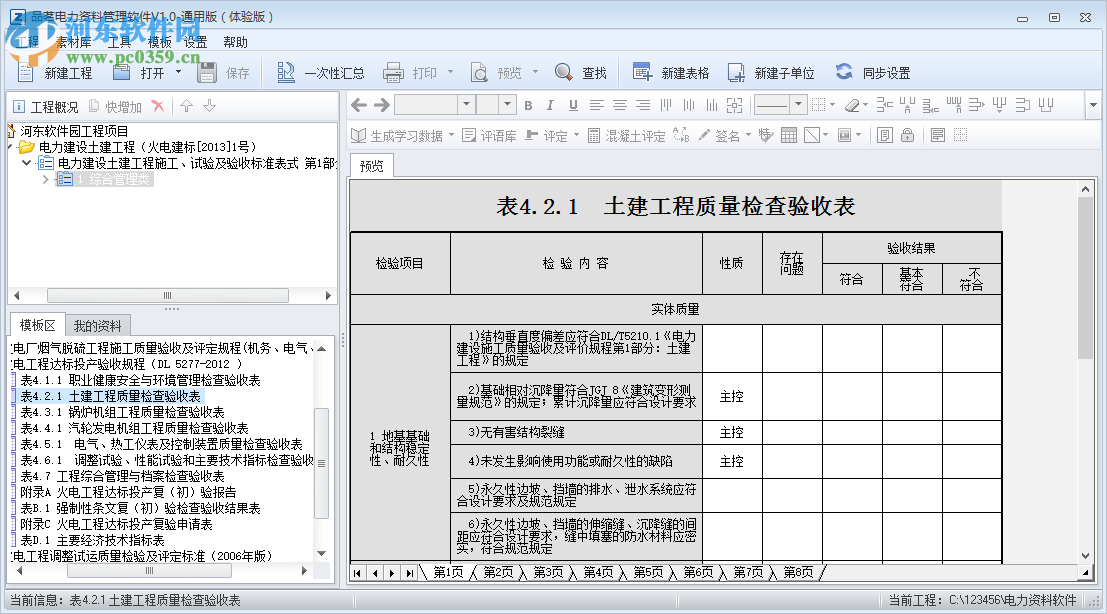This screenshot has height=614, width=1107.
Task: Toggle underline formatting in the editor toolbar
Action: [x=574, y=105]
